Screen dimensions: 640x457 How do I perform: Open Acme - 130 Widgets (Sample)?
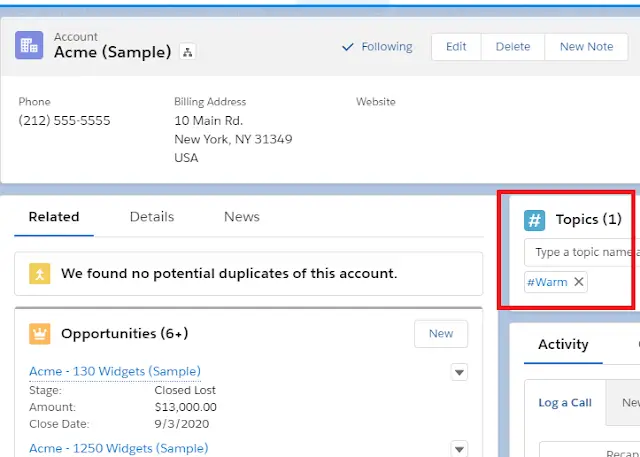point(115,371)
